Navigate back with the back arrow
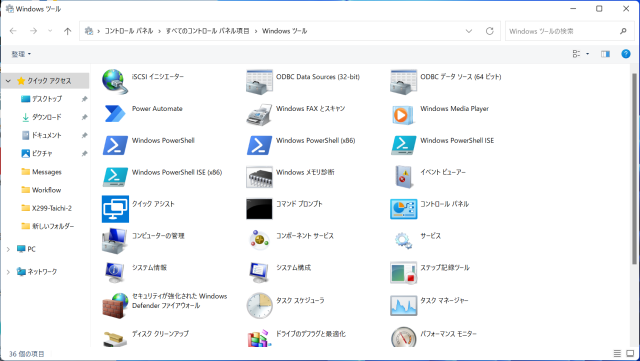The image size is (640, 361). pos(13,31)
